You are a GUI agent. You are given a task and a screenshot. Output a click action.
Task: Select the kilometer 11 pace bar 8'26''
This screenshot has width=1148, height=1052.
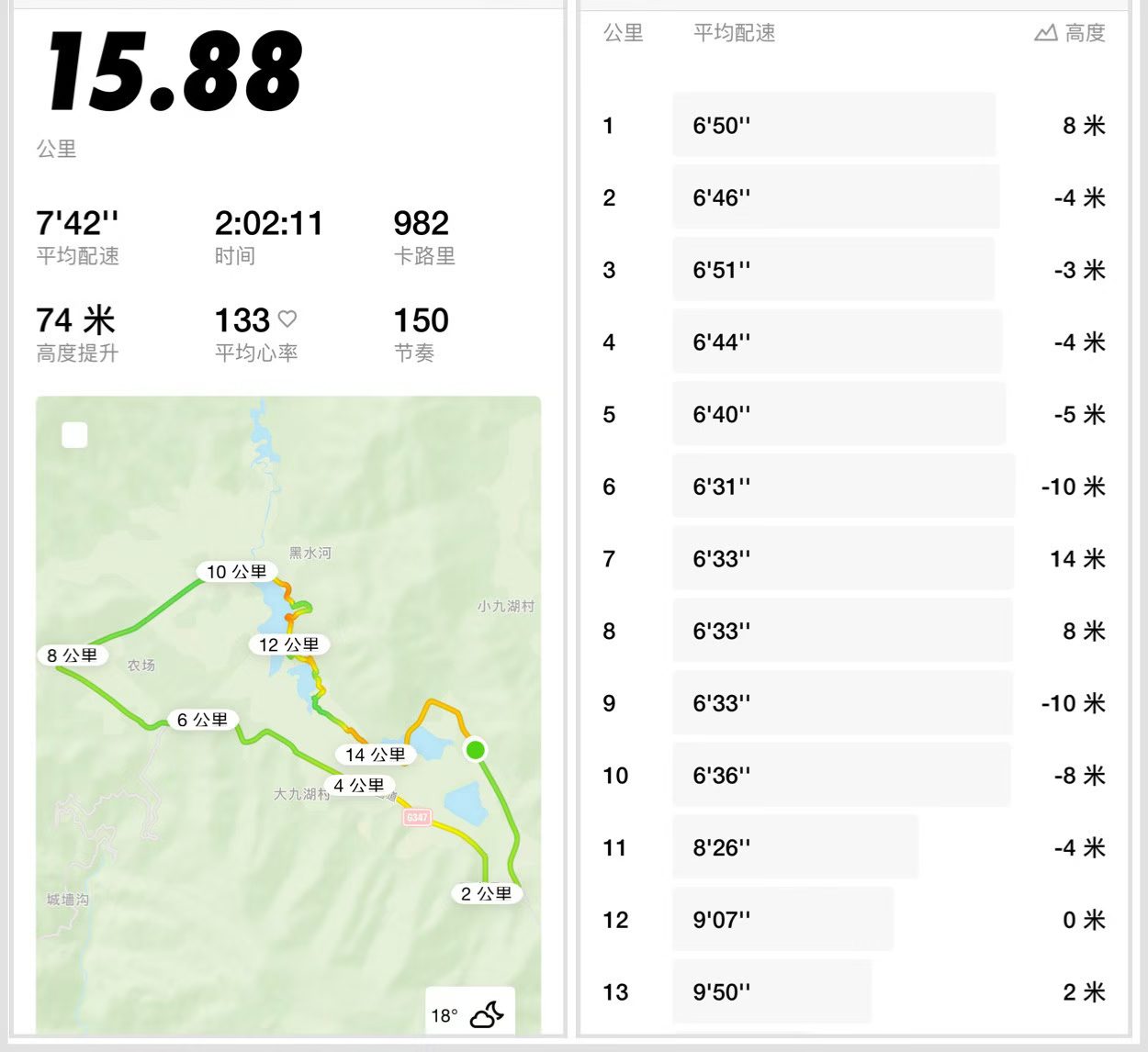coord(794,847)
